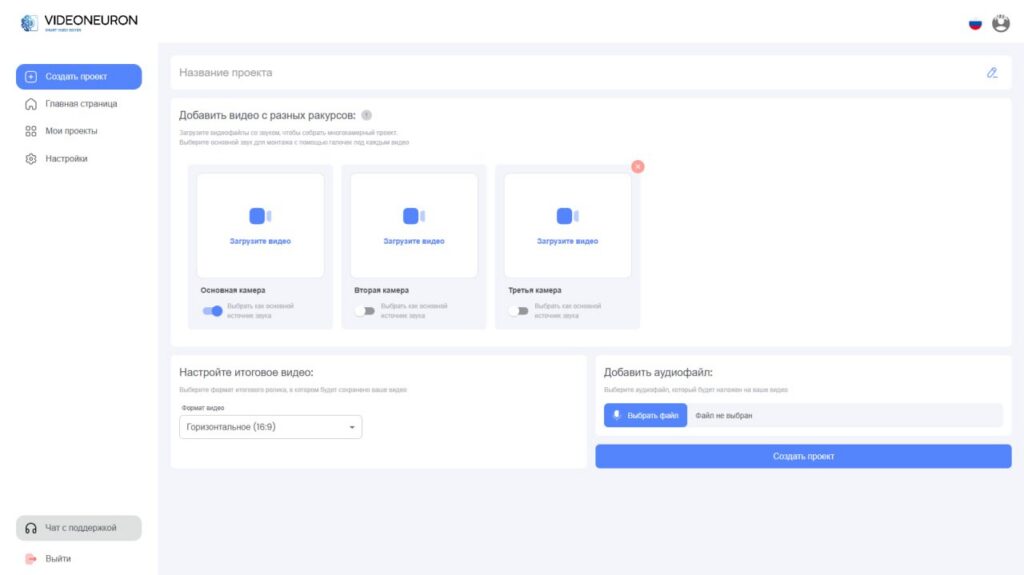The width and height of the screenshot is (1024, 575).
Task: Click the Russian flag language icon
Action: (975, 24)
